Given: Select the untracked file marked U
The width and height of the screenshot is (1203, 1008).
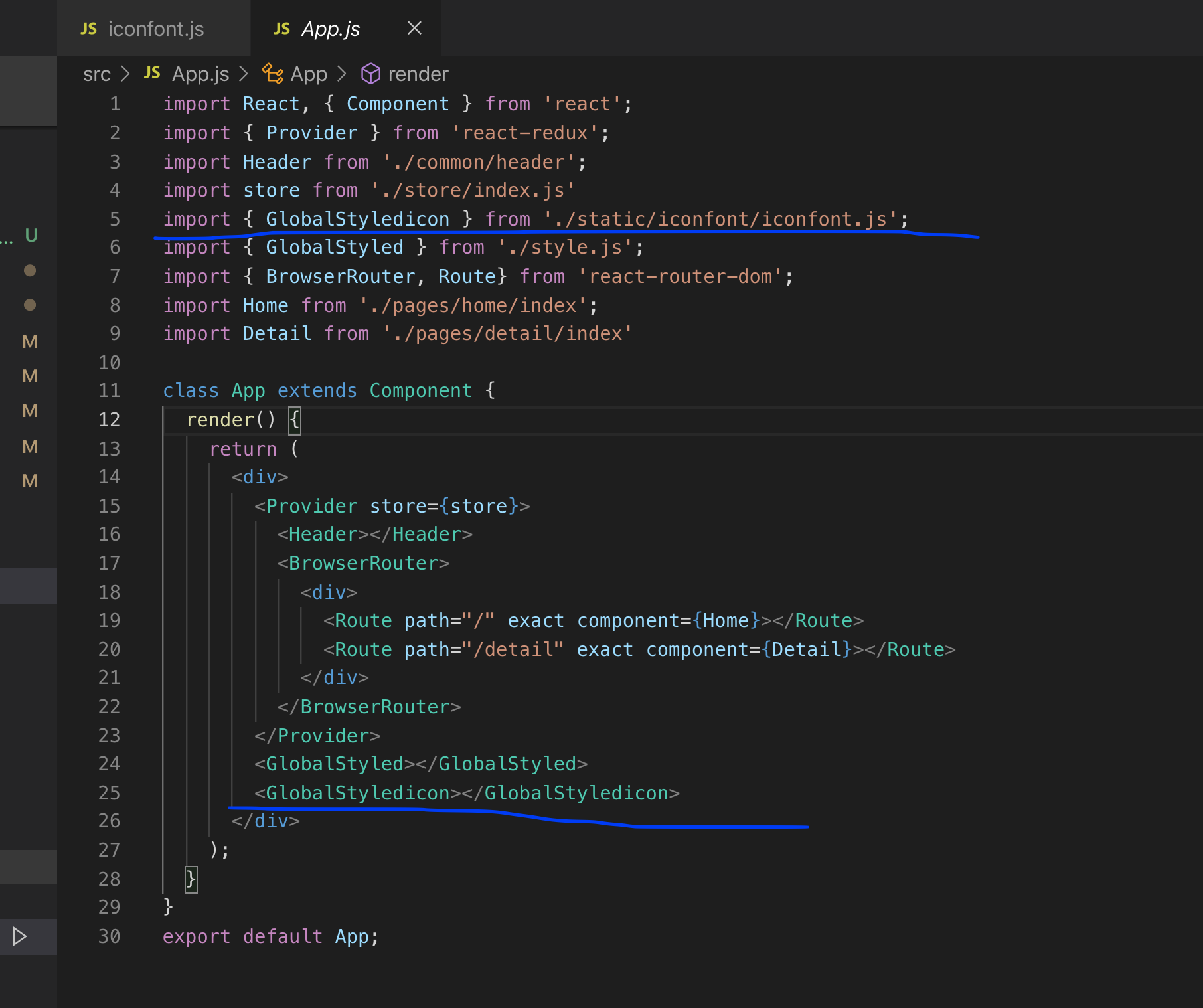Looking at the screenshot, I should pos(31,235).
